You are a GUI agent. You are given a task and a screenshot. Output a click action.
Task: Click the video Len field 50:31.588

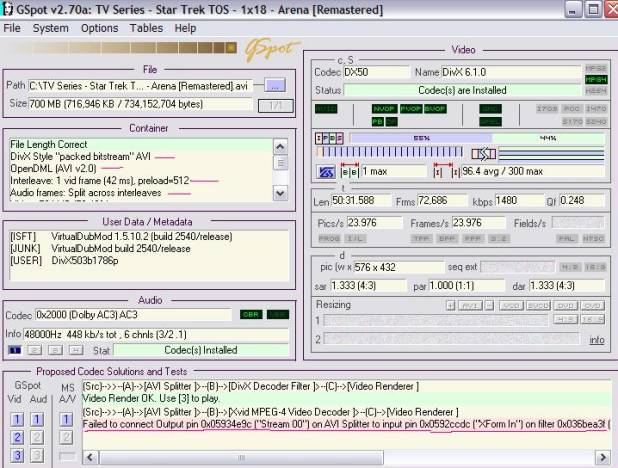361,200
